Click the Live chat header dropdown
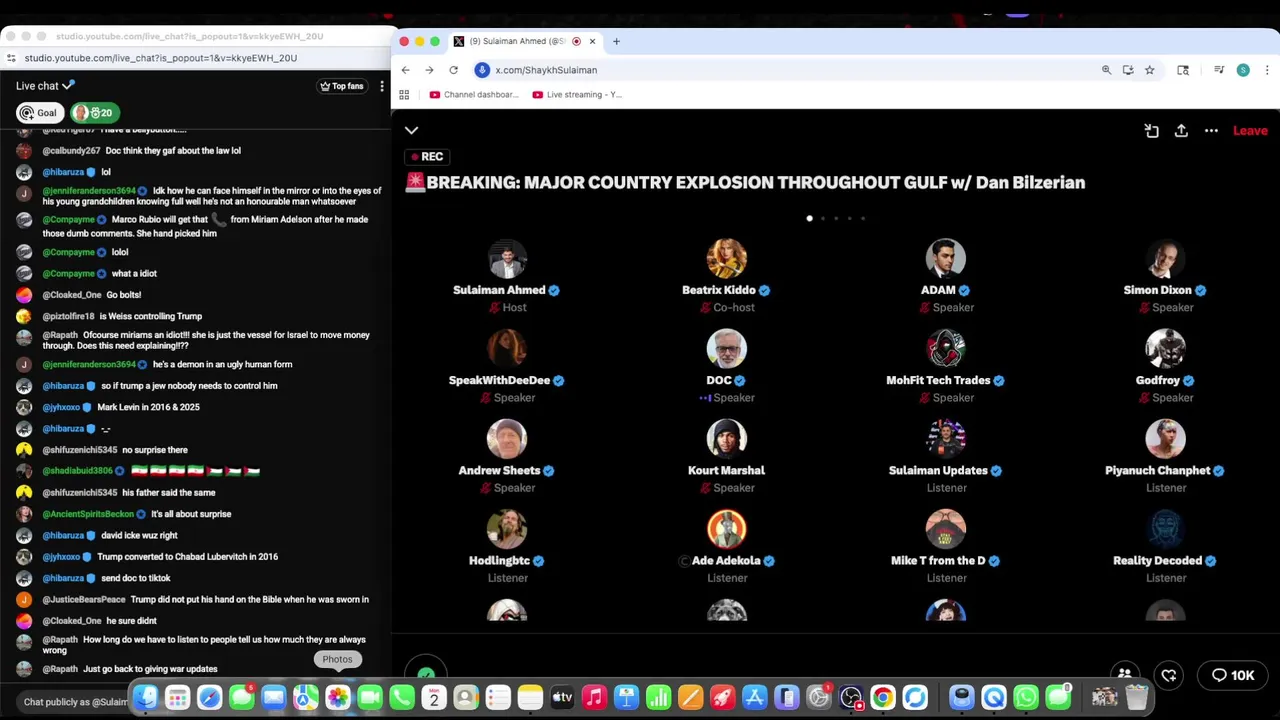The height and width of the screenshot is (720, 1280). 45,86
